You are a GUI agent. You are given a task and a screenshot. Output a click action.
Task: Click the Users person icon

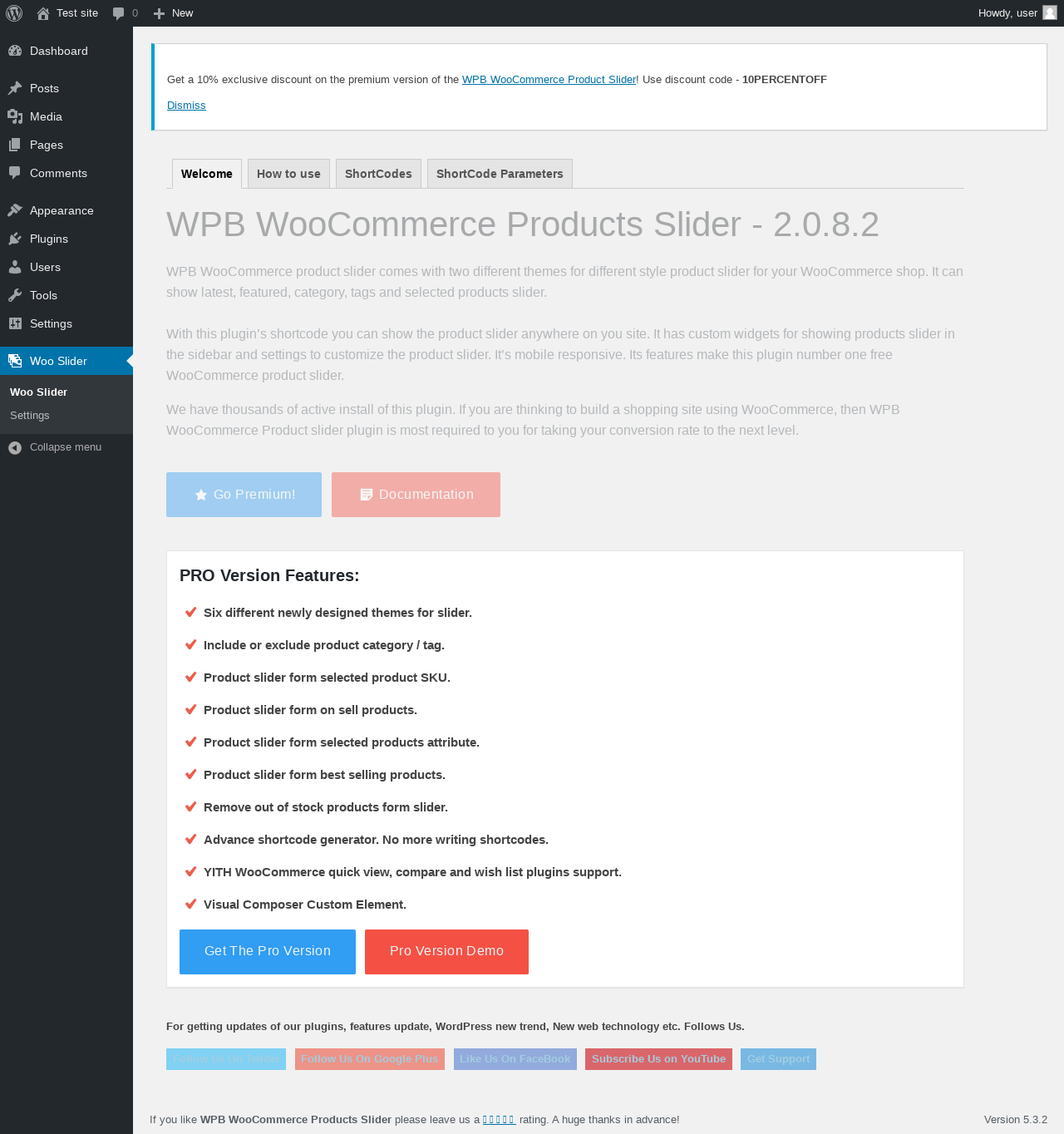point(15,267)
